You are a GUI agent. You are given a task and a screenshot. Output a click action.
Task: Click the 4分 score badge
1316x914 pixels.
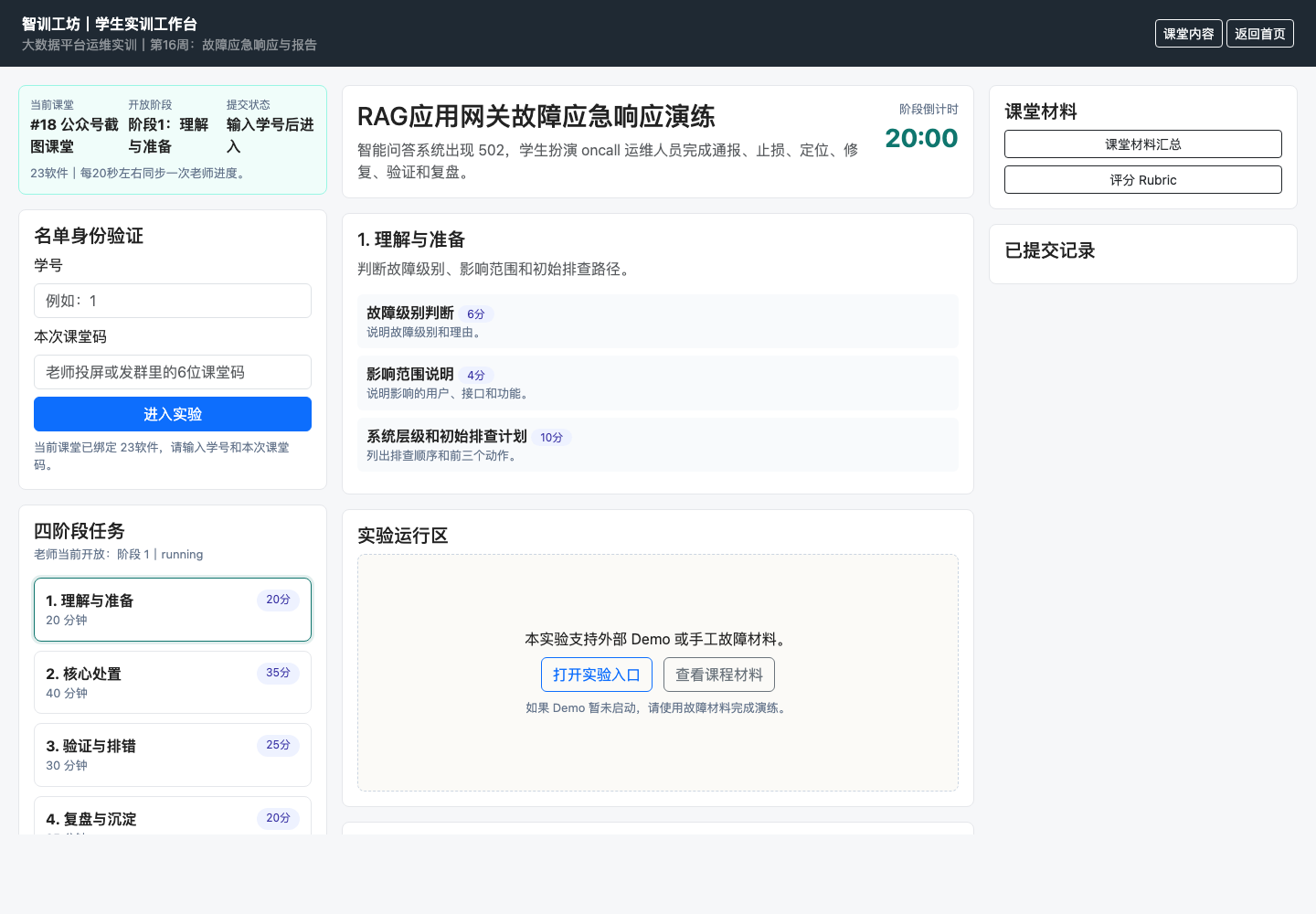coord(476,375)
